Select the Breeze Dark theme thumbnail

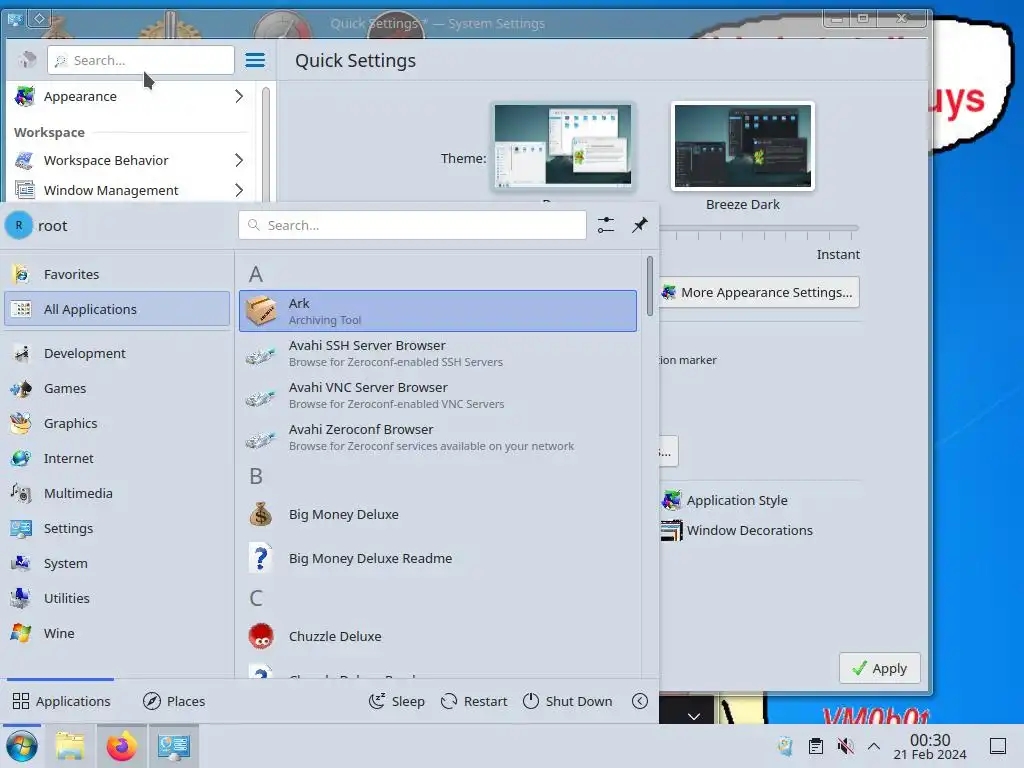click(743, 146)
